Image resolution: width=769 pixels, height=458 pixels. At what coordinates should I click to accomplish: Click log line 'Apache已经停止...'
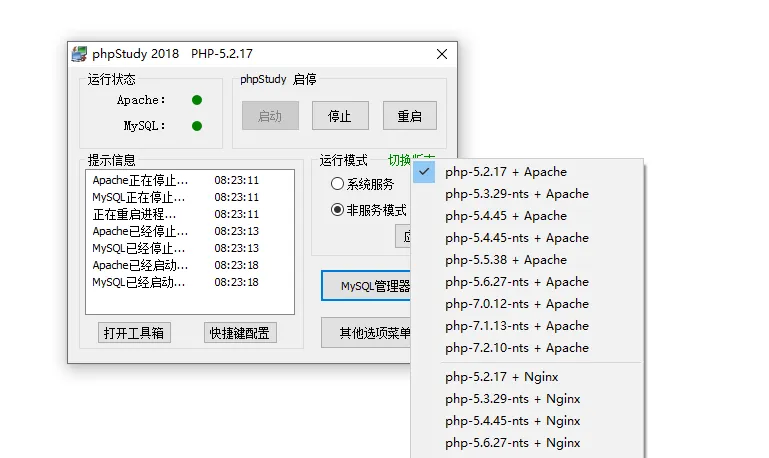tap(176, 231)
